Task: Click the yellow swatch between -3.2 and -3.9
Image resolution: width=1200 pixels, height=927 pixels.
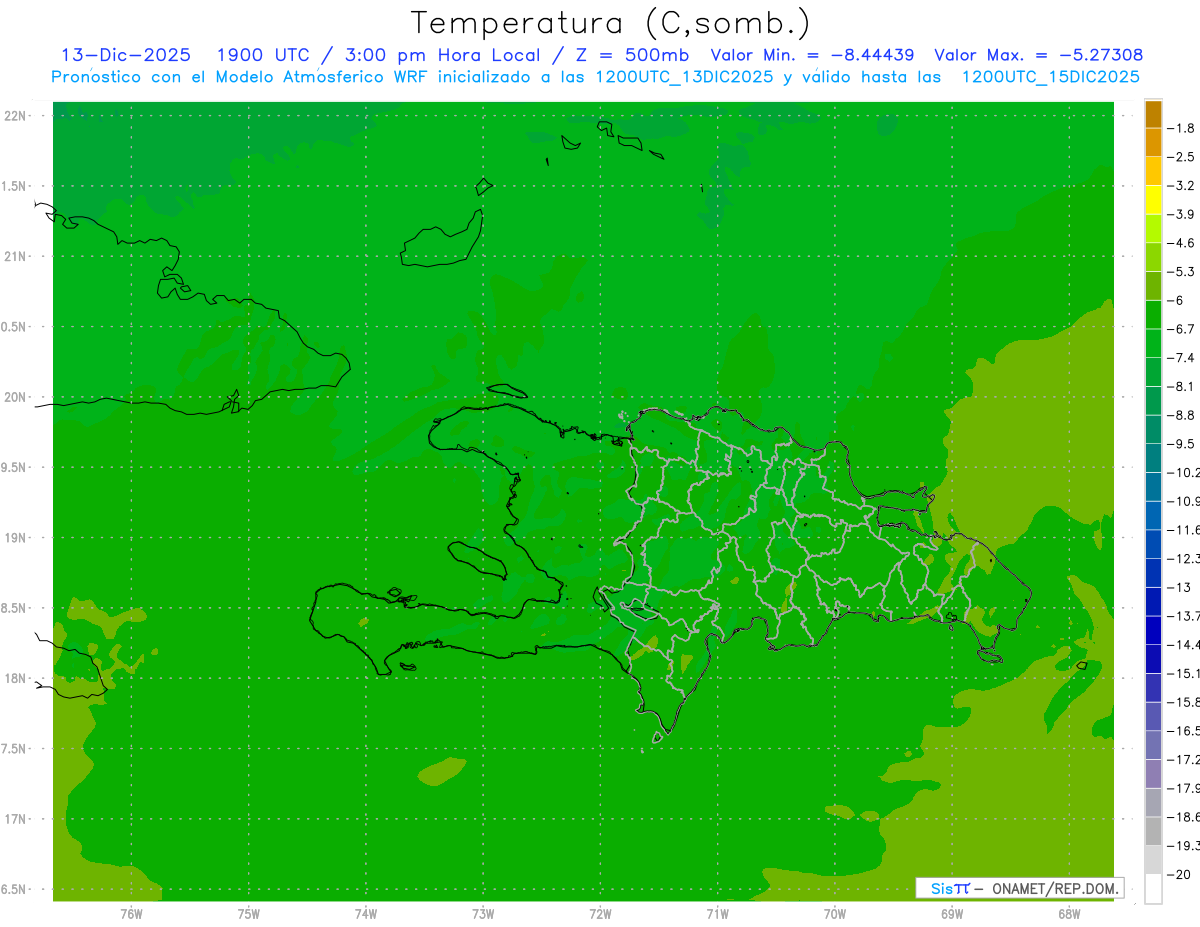Action: (1153, 200)
